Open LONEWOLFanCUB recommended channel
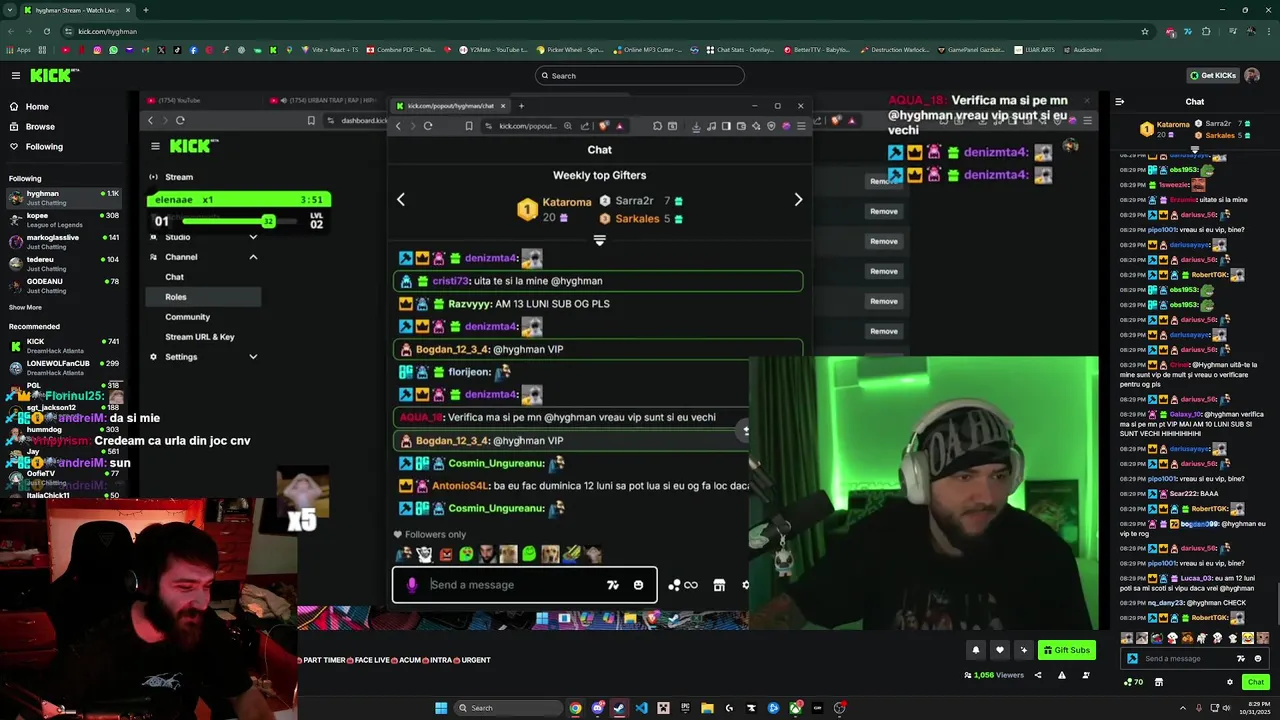The image size is (1280, 720). (x=63, y=368)
